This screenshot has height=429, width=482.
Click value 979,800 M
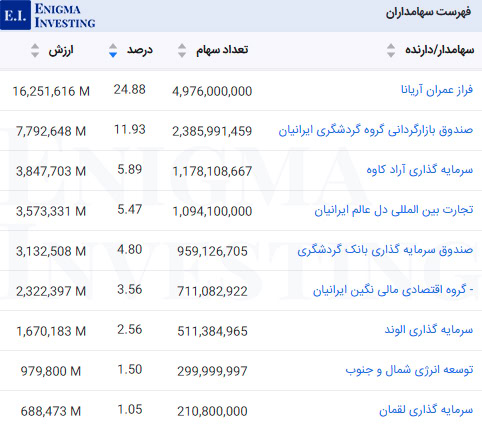click(x=51, y=371)
